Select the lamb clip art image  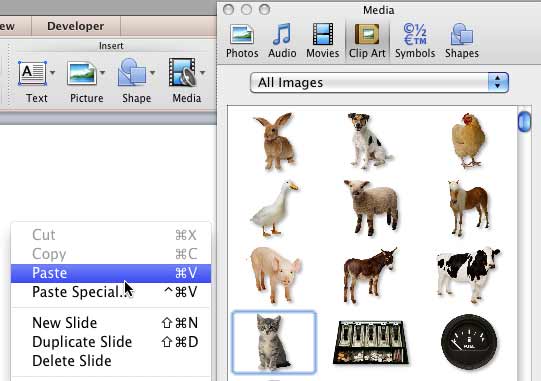[371, 207]
